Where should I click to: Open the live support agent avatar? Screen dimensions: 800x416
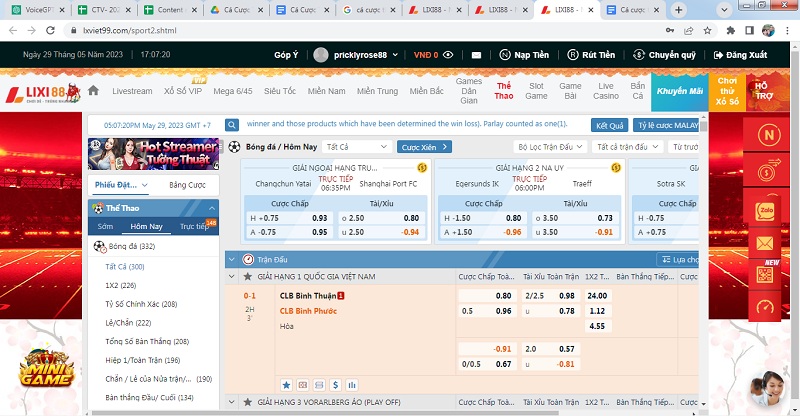(x=767, y=389)
